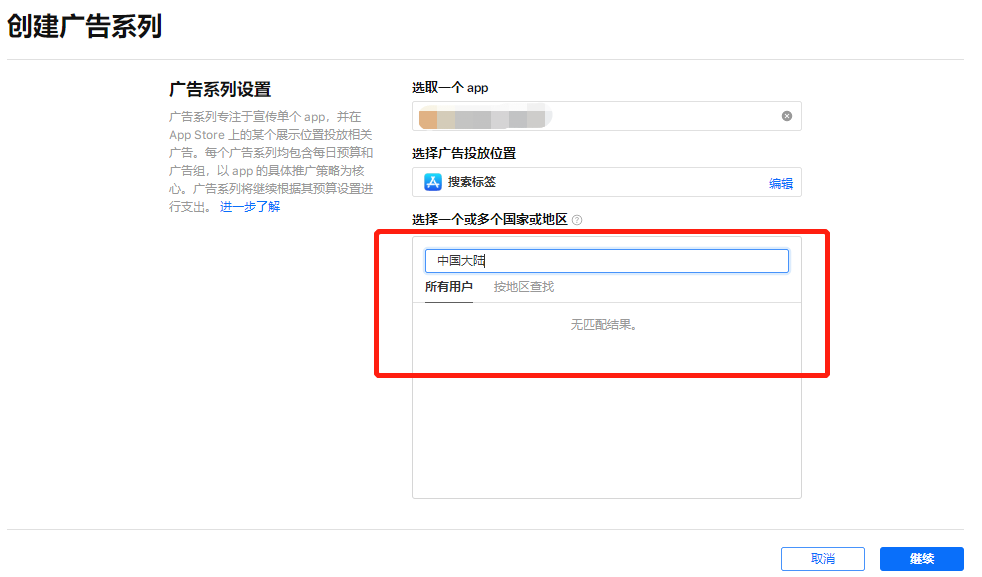Focus the country search field containing 中国大陆
The width and height of the screenshot is (982, 577).
coord(606,261)
